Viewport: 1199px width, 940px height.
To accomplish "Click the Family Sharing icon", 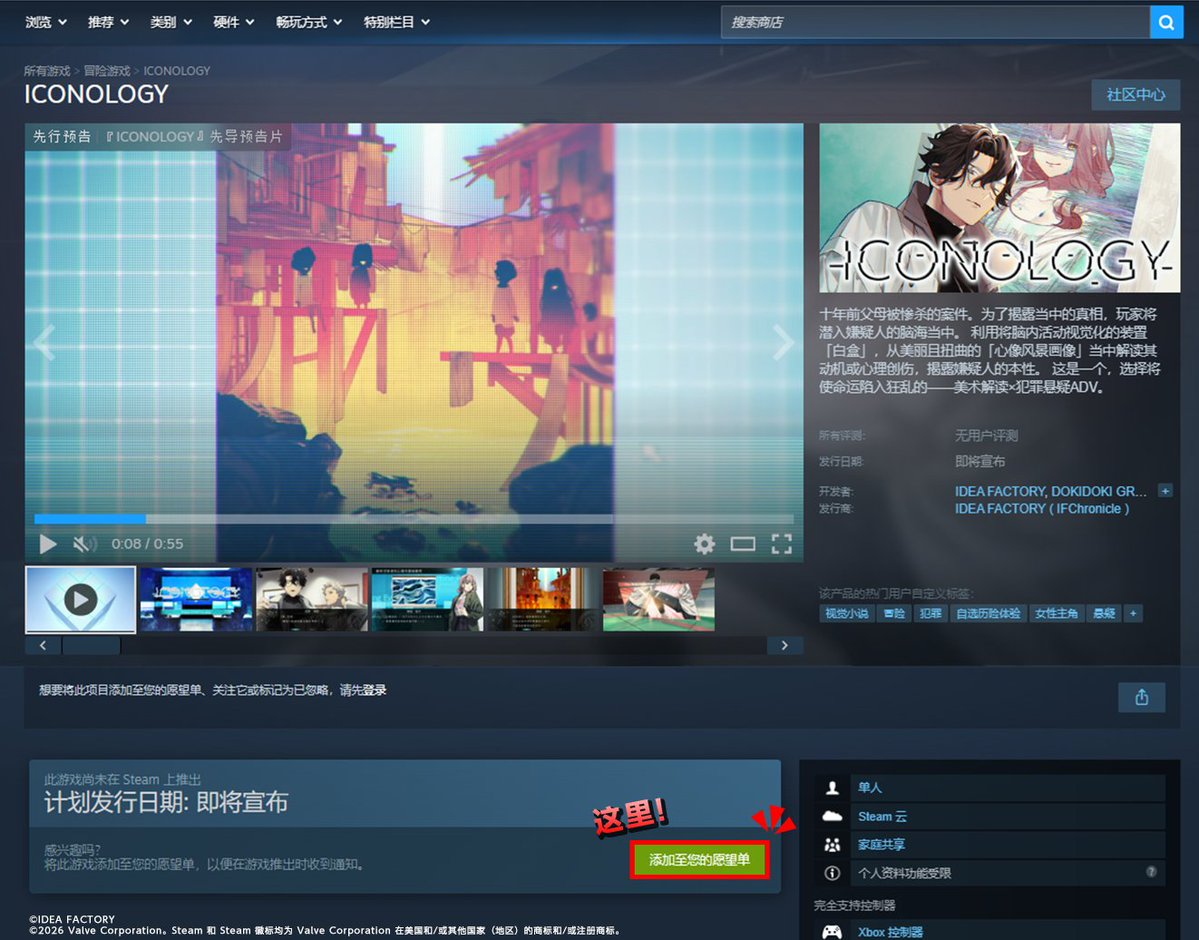I will [x=832, y=844].
